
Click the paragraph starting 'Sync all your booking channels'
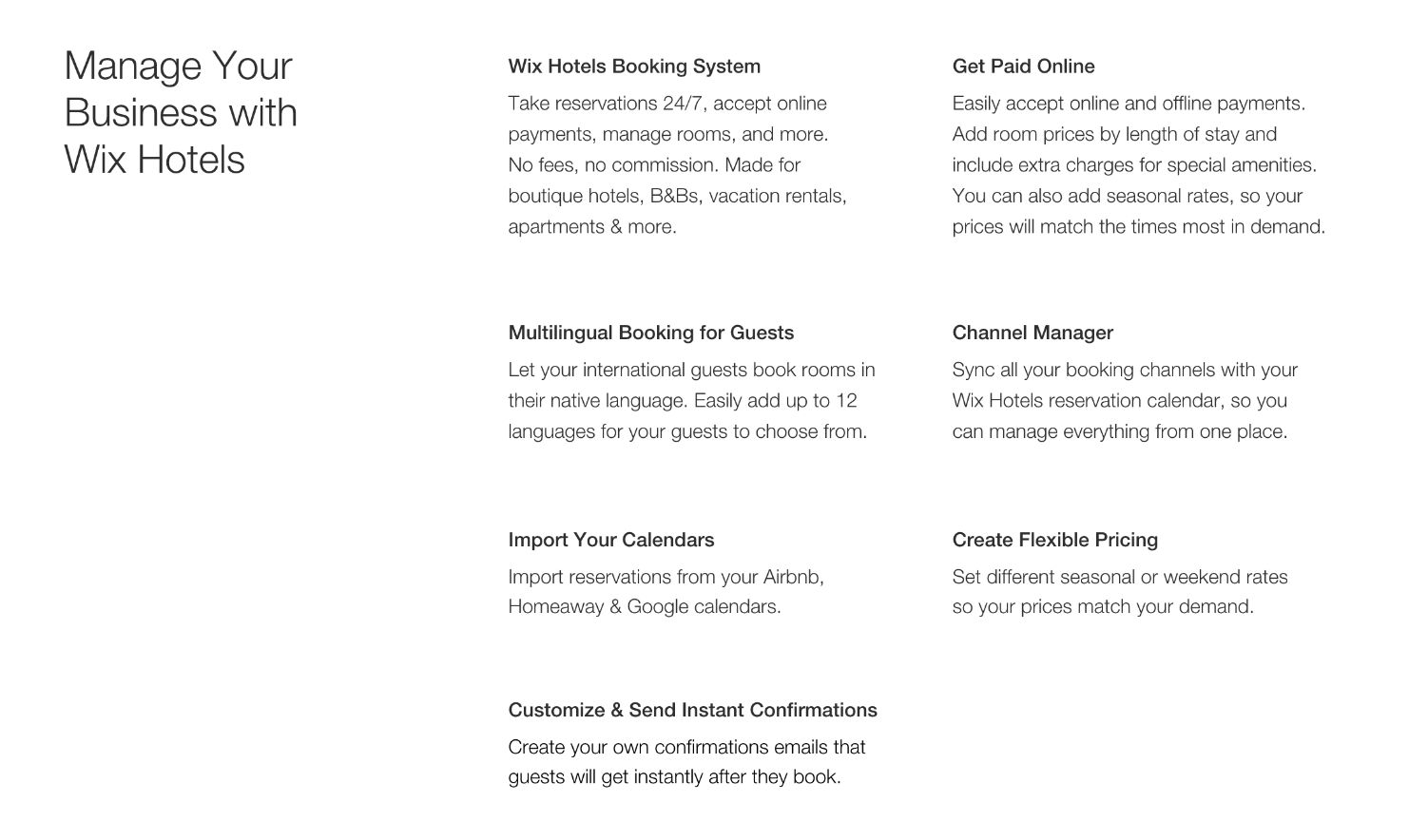point(1125,400)
